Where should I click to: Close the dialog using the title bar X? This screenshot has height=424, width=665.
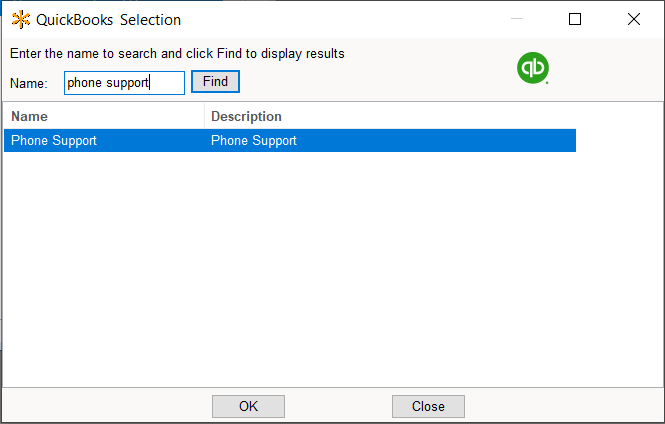pyautogui.click(x=633, y=19)
